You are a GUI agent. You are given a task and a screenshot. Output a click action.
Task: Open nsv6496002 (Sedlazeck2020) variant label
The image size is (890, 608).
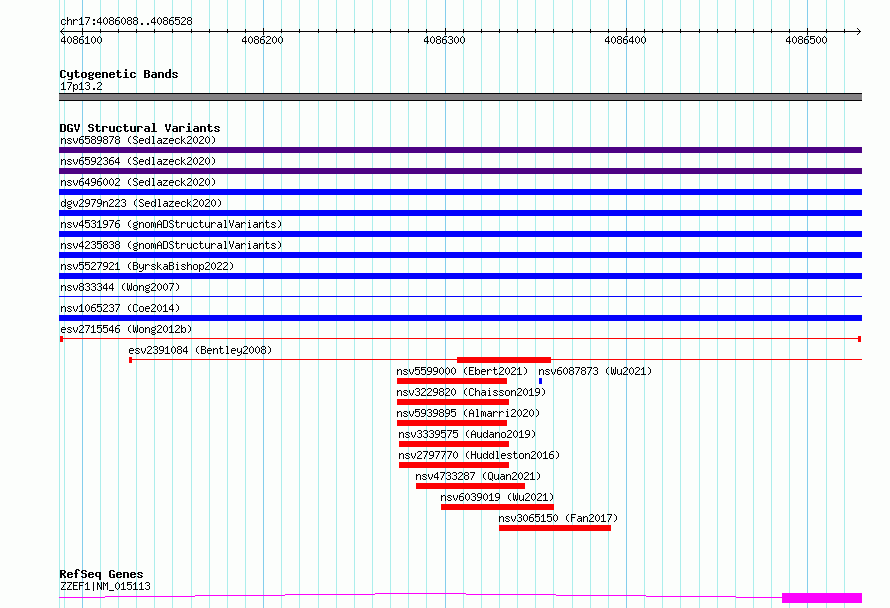click(x=138, y=182)
